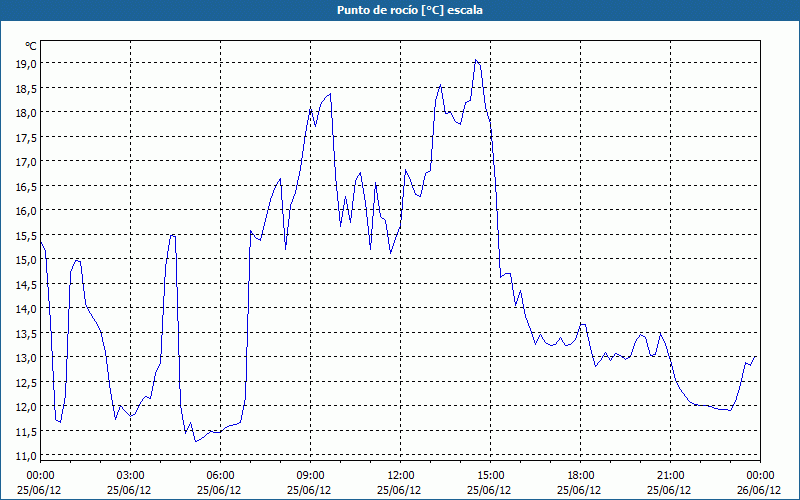This screenshot has width=800, height=500.
Task: Select the 13,5 y-axis label
Action: point(26,333)
